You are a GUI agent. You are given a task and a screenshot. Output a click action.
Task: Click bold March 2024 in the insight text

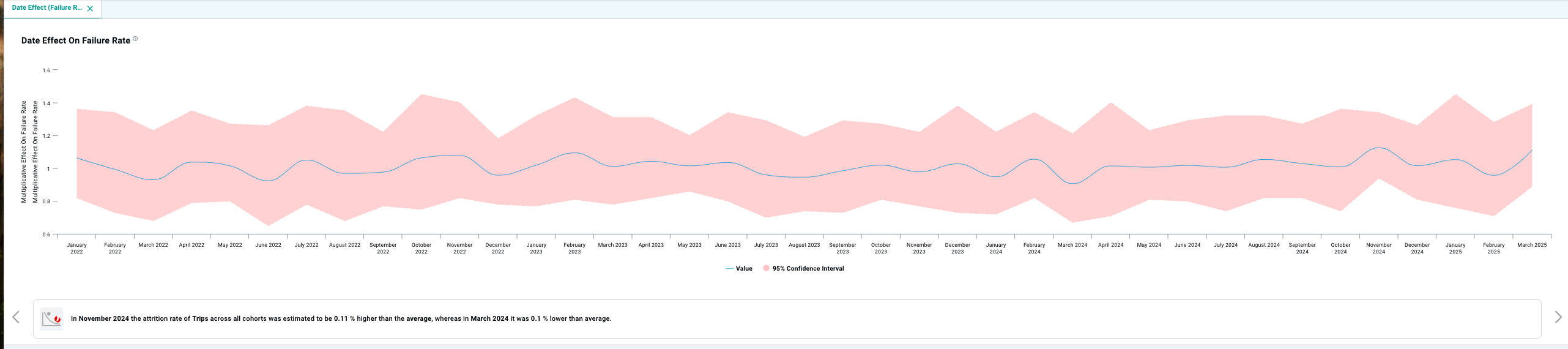pos(489,318)
